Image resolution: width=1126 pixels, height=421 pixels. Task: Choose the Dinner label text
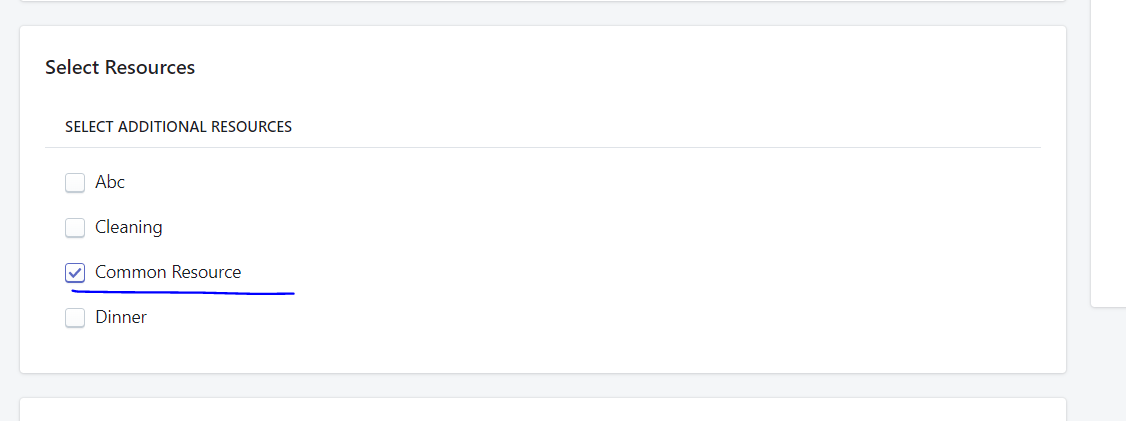[121, 317]
